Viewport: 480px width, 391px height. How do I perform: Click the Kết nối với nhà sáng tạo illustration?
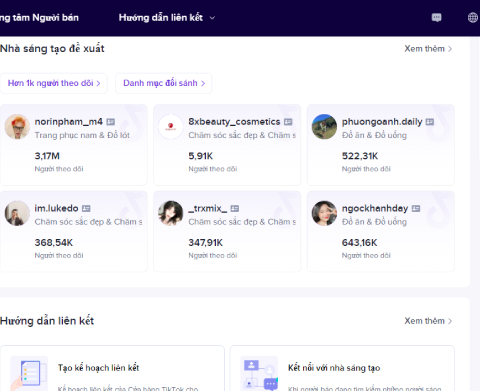pos(259,373)
